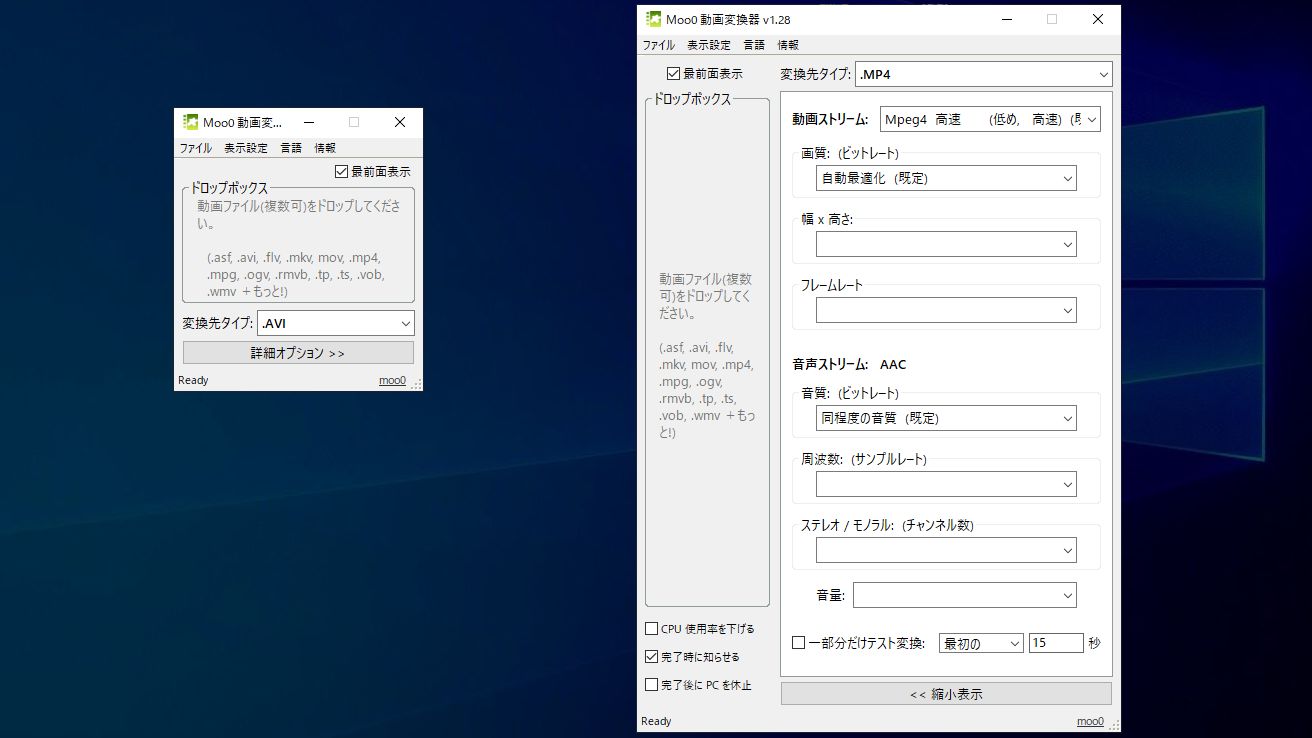
Task: Click 詳細オプション >> button
Action: click(x=298, y=353)
